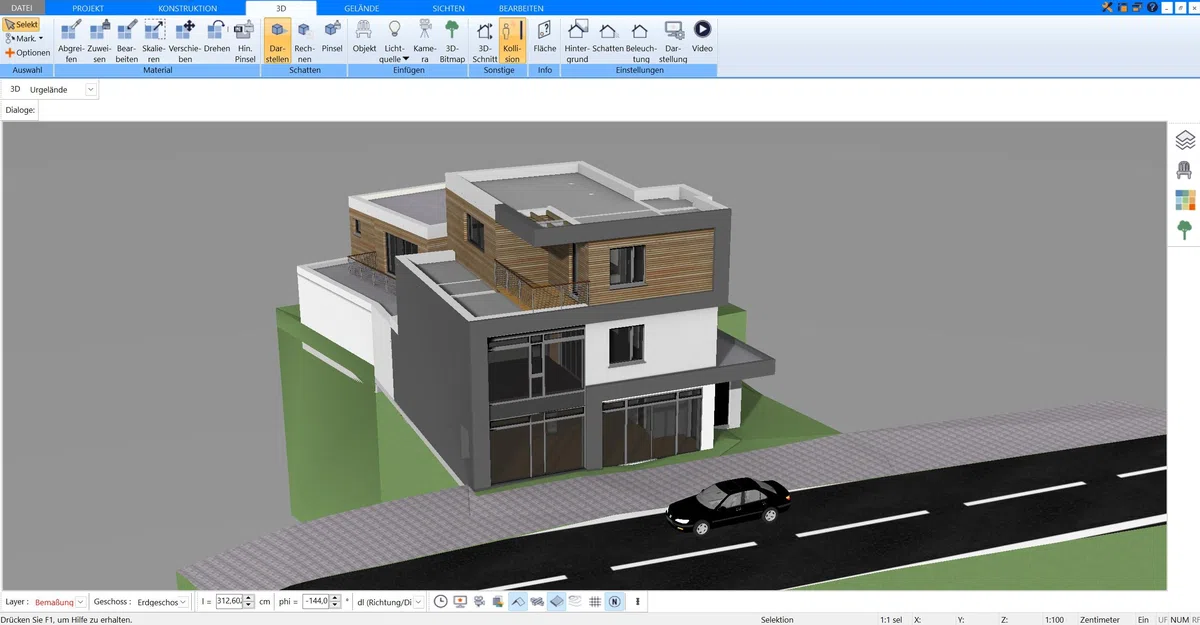Open the plants tree icon in the sidebar
Image resolution: width=1200 pixels, height=625 pixels.
pos(1185,230)
